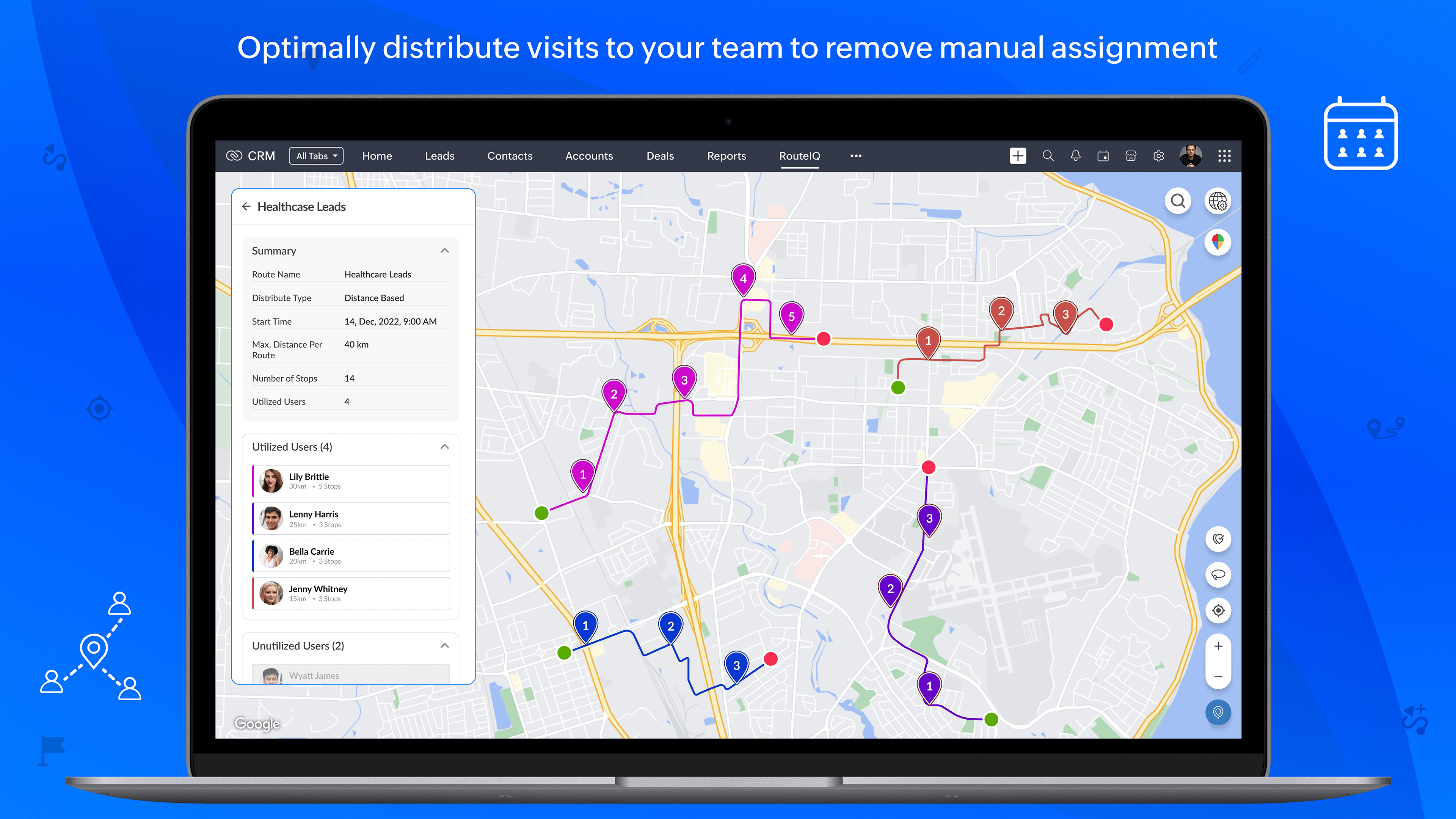This screenshot has width=1456, height=819.
Task: Click the plus create button in header
Action: (1018, 156)
